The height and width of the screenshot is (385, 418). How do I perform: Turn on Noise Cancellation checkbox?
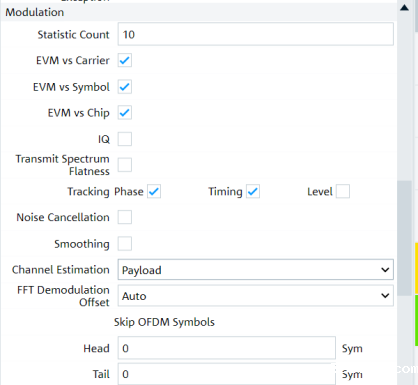tap(125, 217)
